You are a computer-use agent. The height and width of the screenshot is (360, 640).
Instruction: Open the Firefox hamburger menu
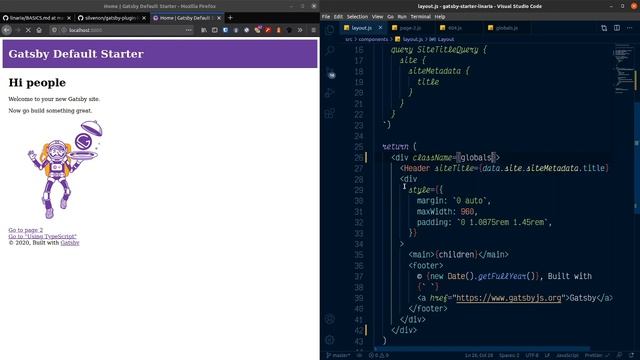tap(313, 30)
